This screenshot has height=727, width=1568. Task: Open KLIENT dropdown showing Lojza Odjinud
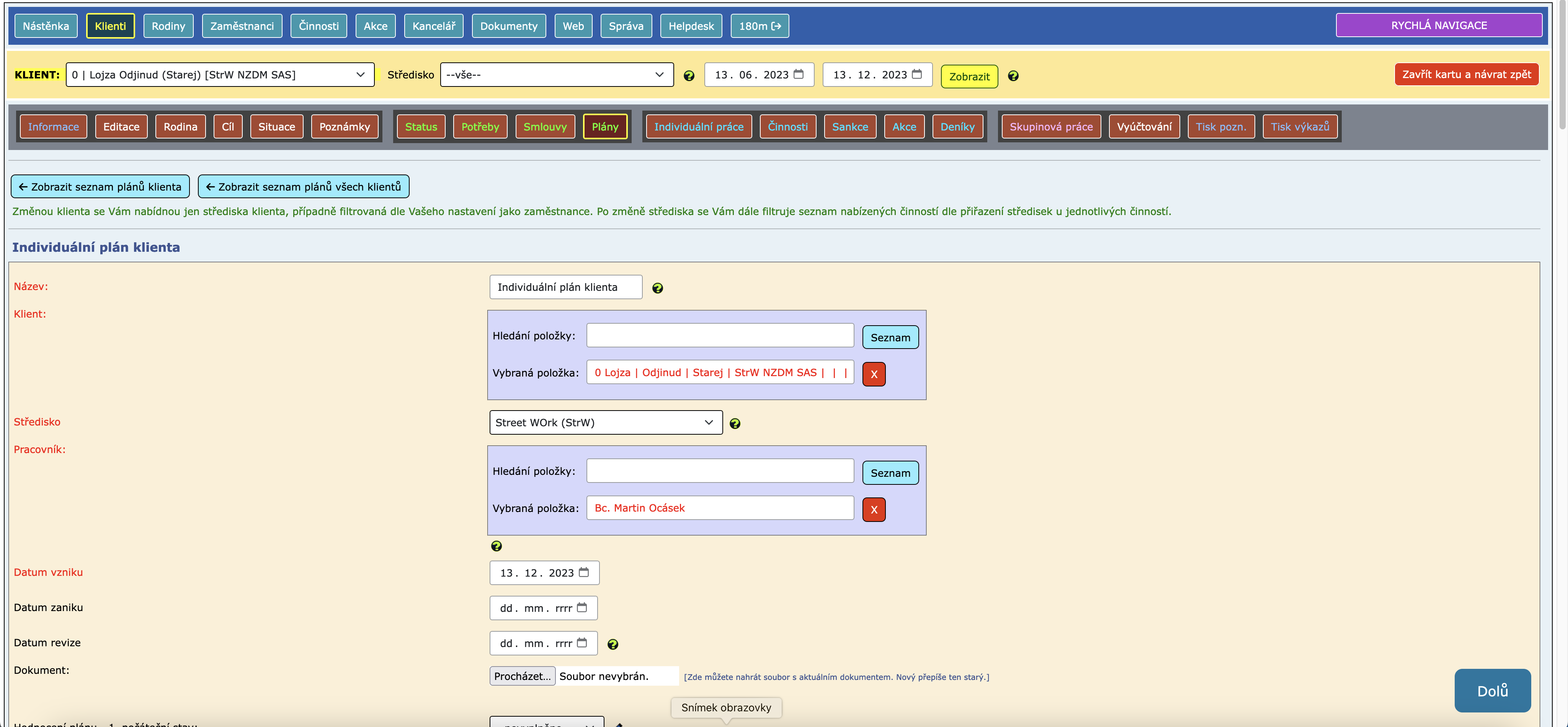(x=220, y=75)
